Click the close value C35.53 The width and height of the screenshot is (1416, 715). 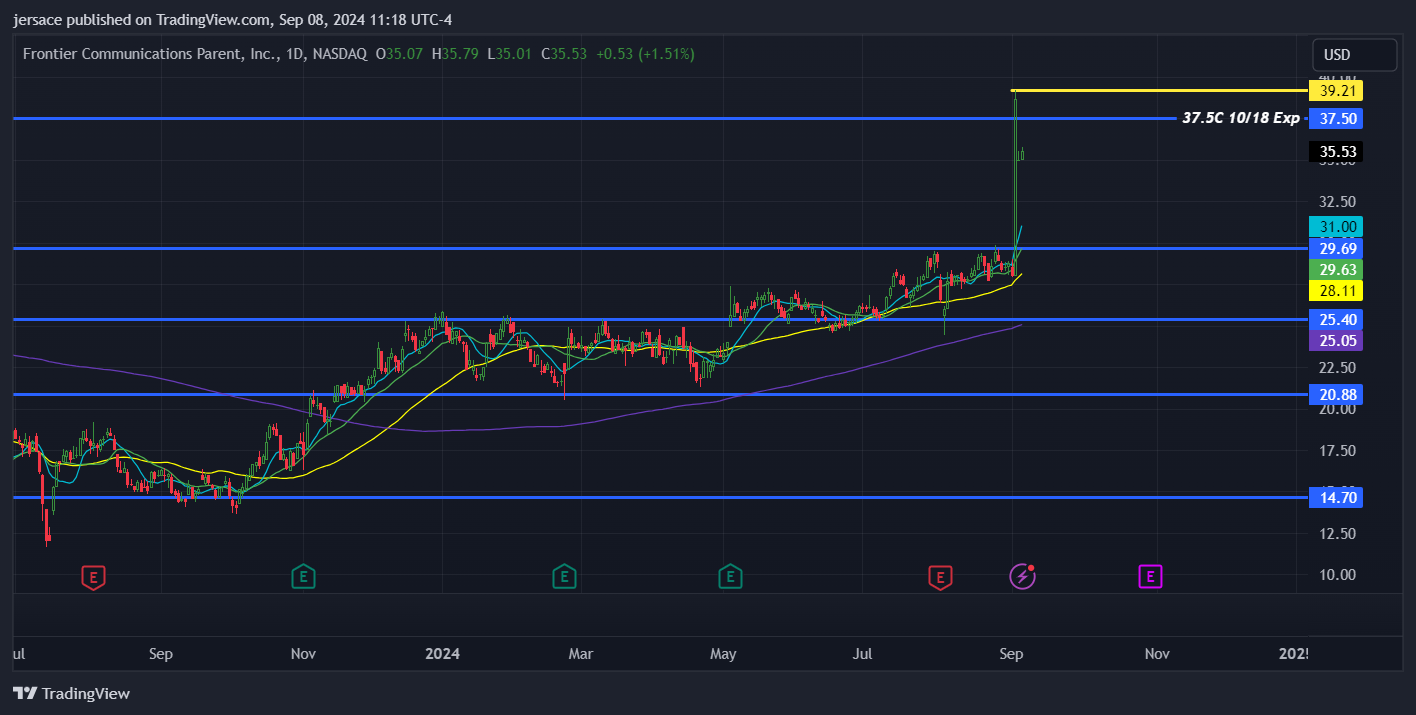point(565,53)
